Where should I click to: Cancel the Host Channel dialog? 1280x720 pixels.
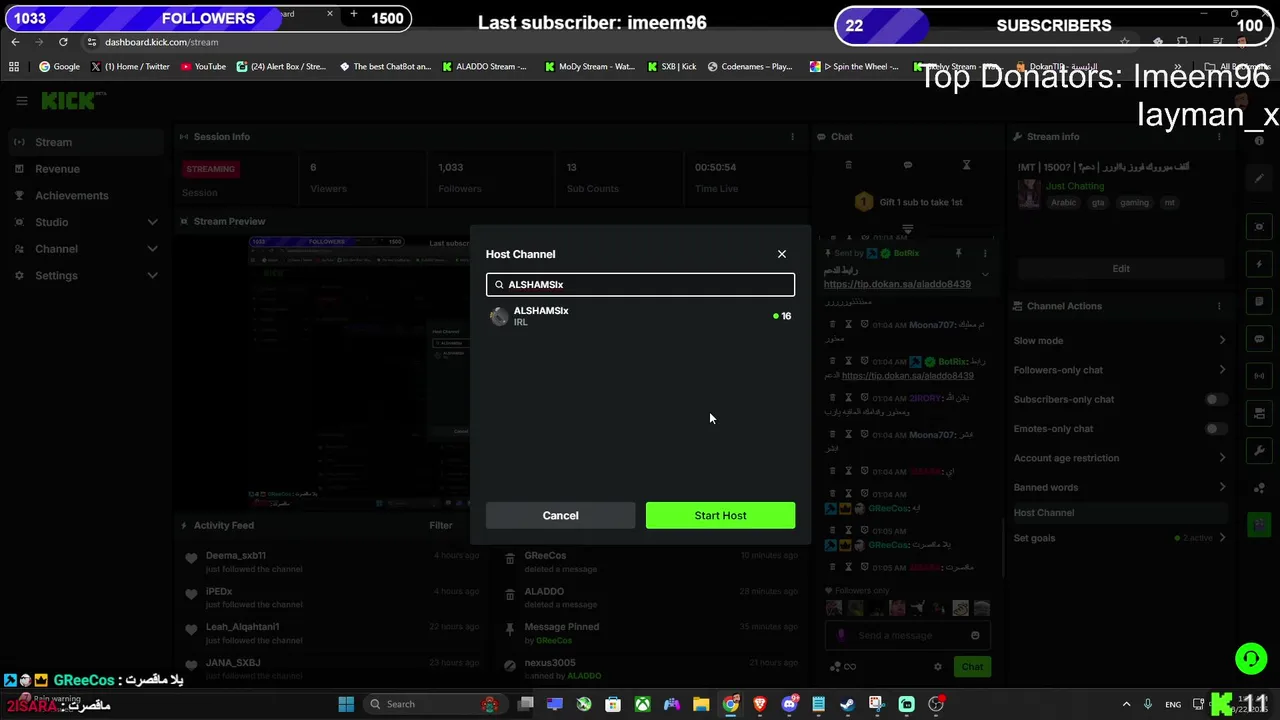(560, 515)
